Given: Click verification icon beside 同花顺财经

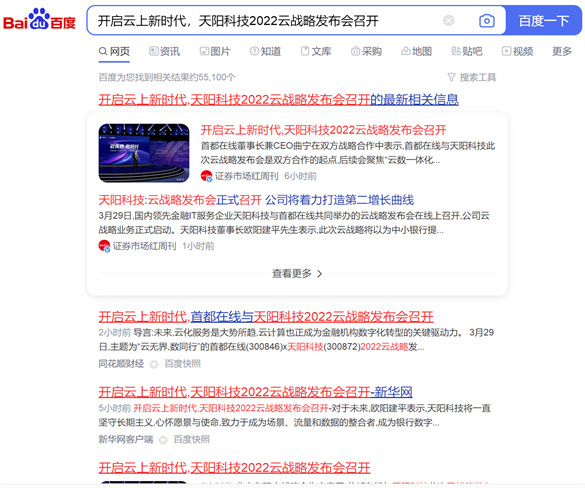Looking at the screenshot, I should click(154, 364).
